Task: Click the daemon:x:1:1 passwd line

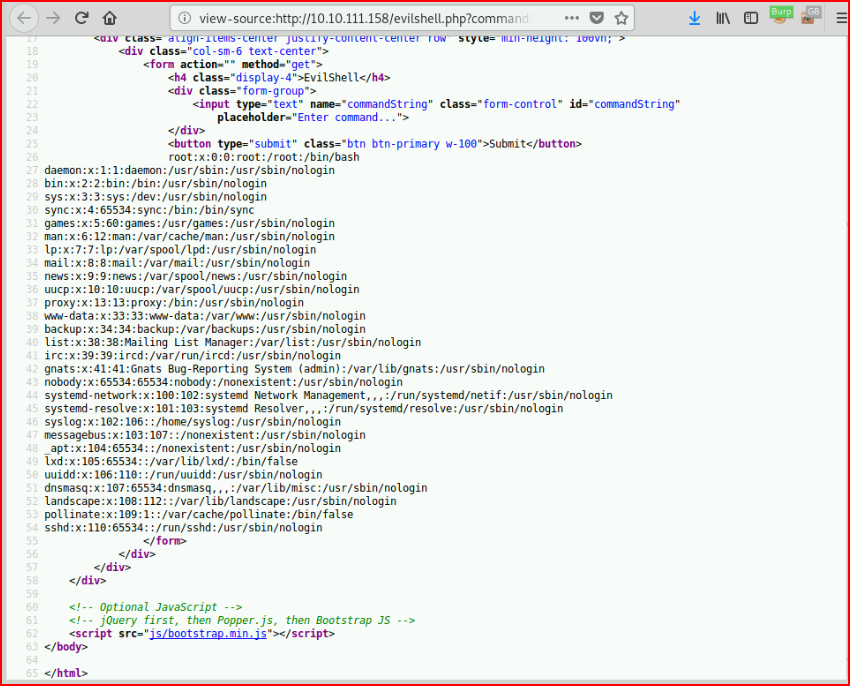Action: [190, 170]
